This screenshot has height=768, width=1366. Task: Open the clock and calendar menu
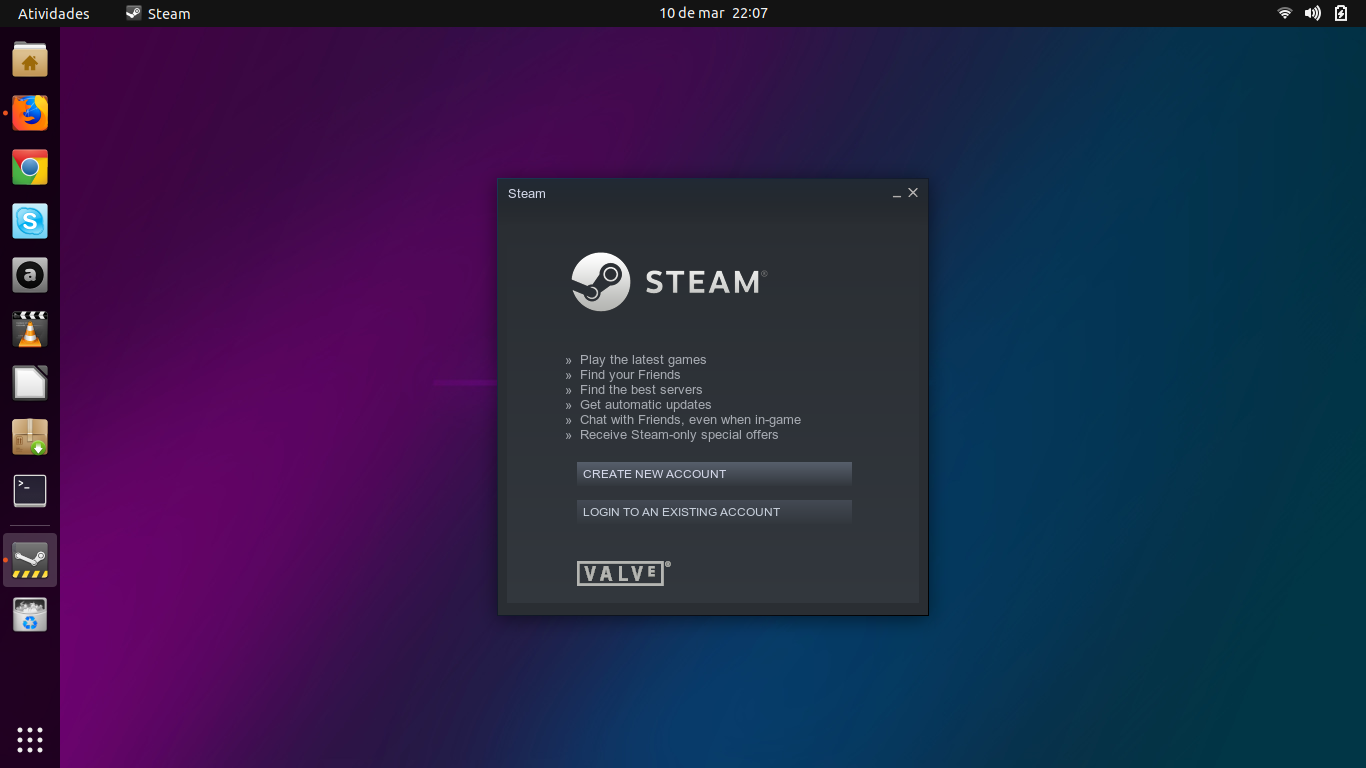[x=714, y=13]
